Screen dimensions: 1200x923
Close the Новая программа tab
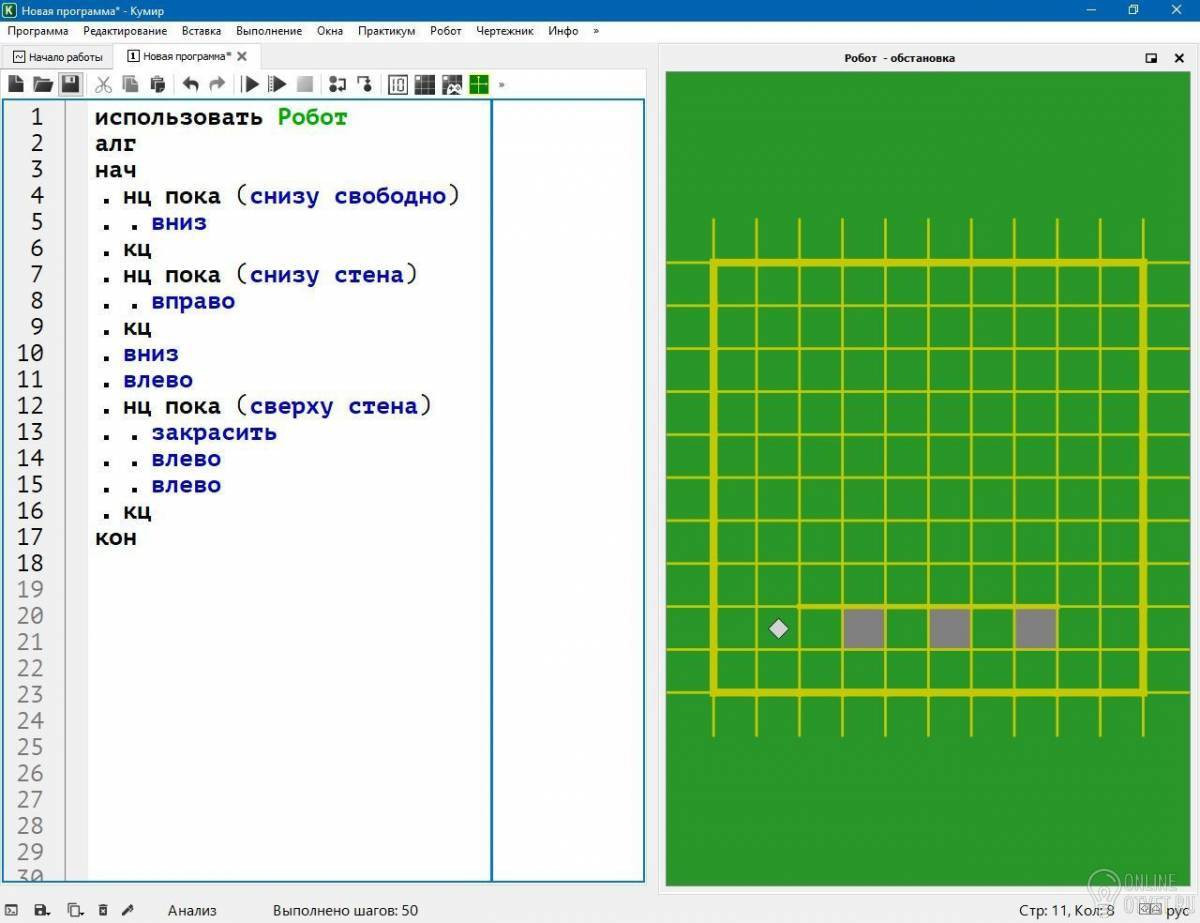point(241,56)
